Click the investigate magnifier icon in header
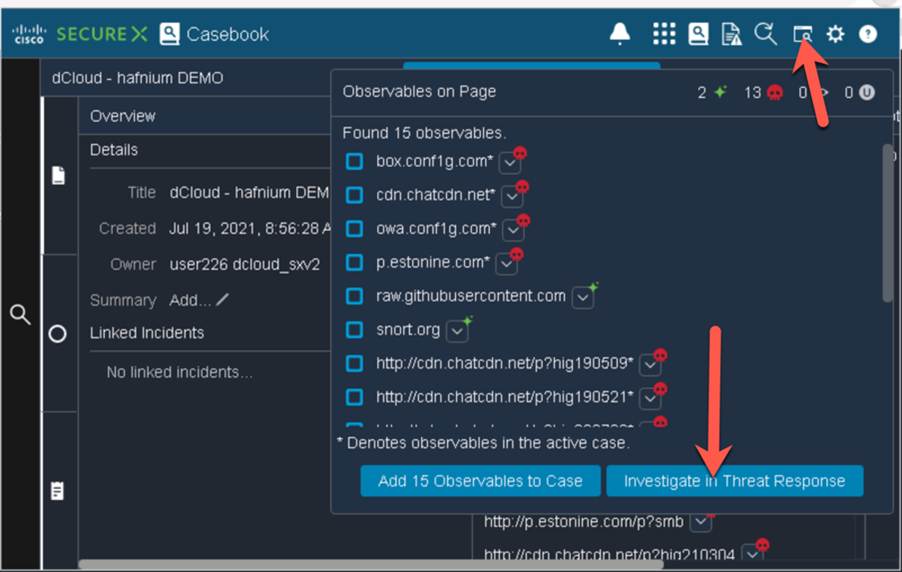 [766, 34]
